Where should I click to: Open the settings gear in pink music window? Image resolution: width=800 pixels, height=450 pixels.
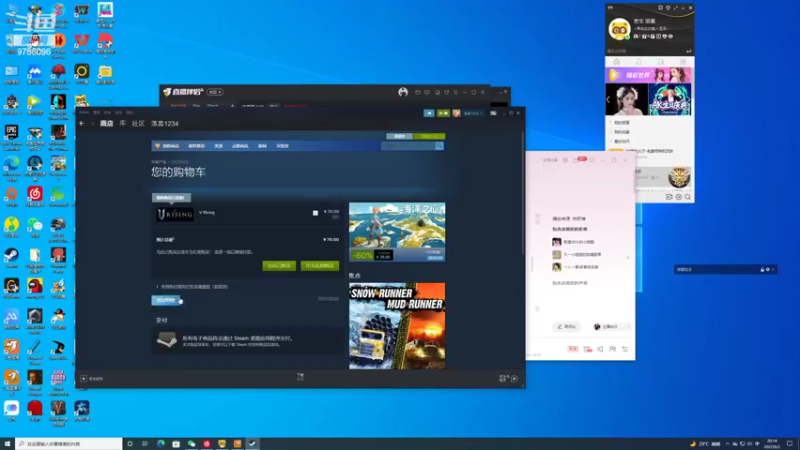565,160
